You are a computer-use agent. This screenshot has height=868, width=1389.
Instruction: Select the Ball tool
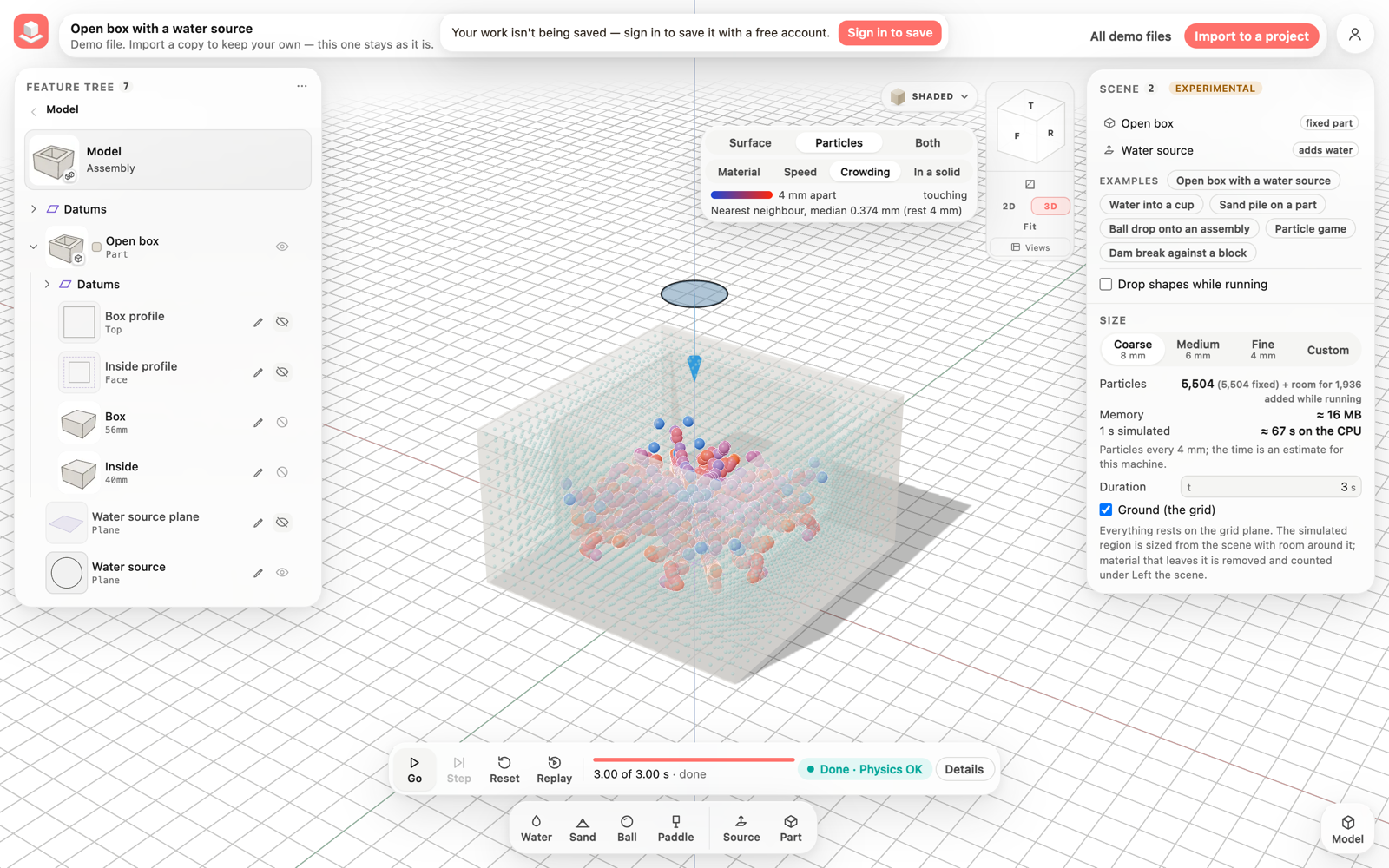pyautogui.click(x=627, y=829)
